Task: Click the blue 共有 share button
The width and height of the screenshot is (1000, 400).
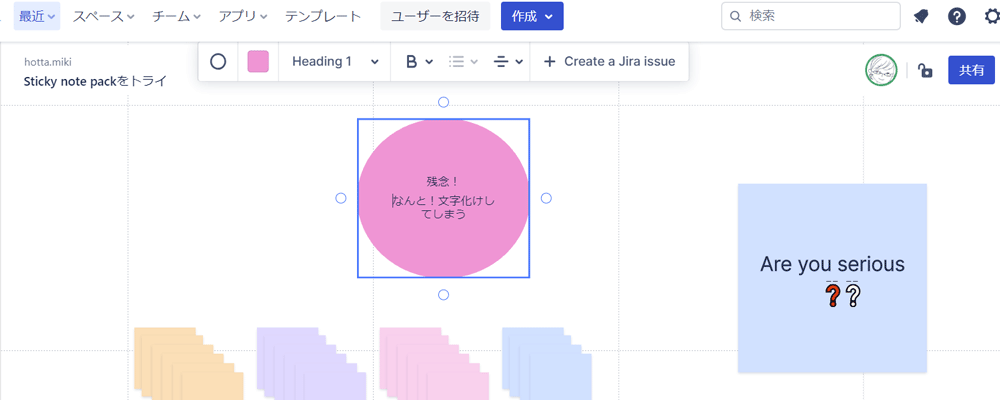Action: click(x=971, y=70)
